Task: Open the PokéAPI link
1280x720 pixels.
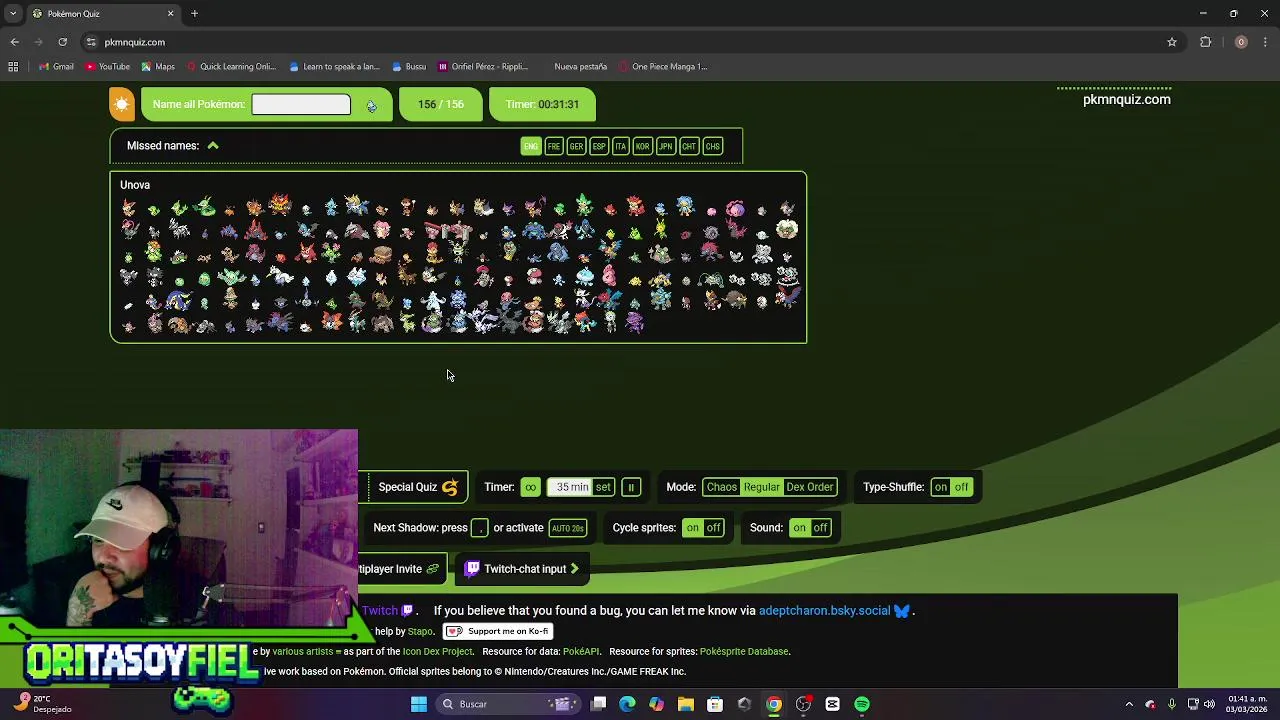Action: pos(581,652)
